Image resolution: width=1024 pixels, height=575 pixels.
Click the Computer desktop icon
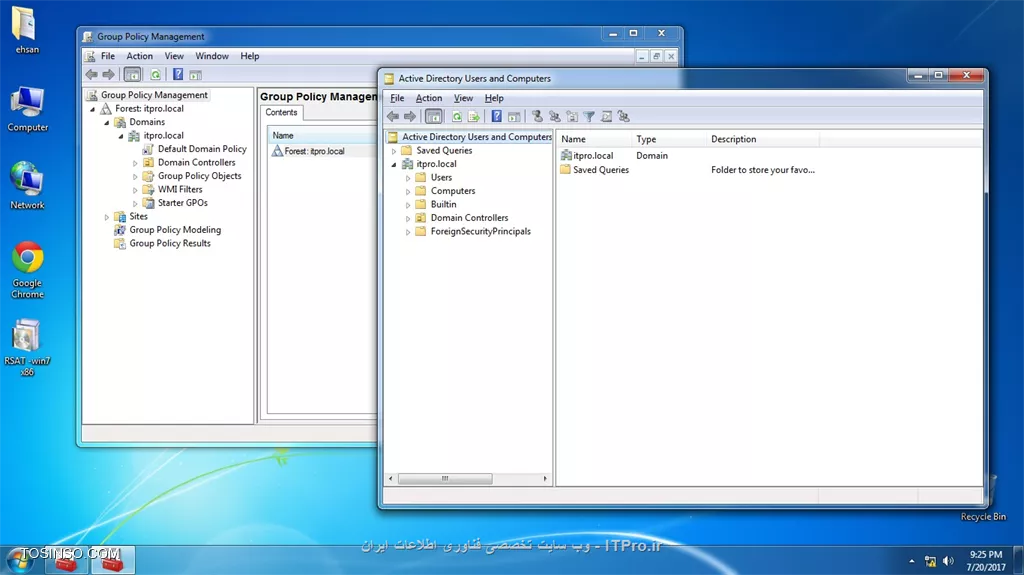tap(27, 108)
